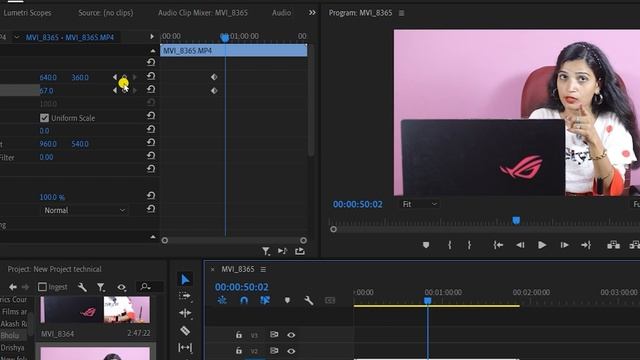This screenshot has width=640, height=360.
Task: Click the Project panel filter icon
Action: (101, 287)
